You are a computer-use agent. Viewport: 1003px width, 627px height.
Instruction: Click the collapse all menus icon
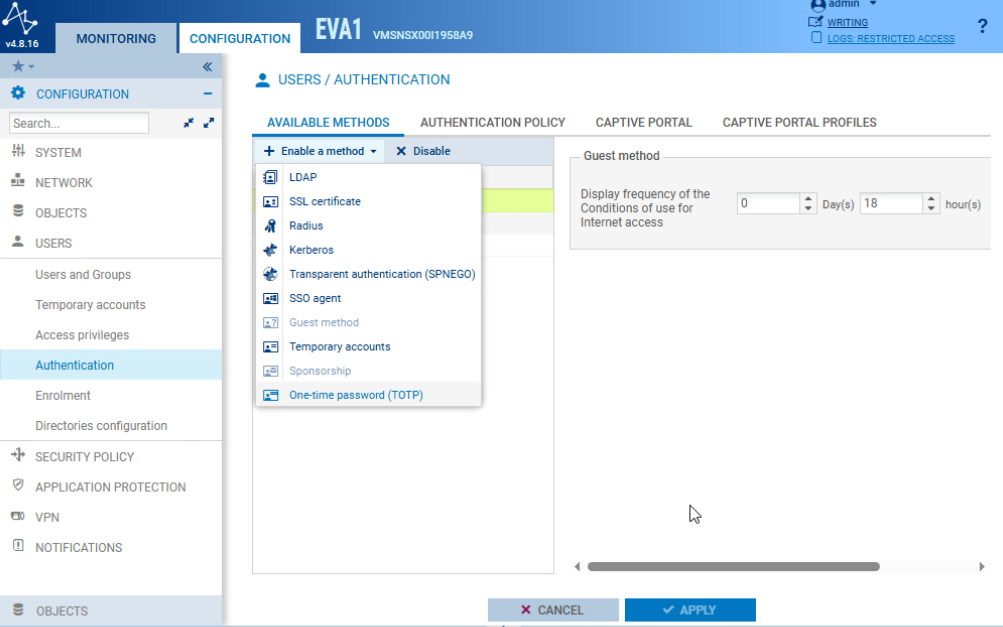coord(188,123)
